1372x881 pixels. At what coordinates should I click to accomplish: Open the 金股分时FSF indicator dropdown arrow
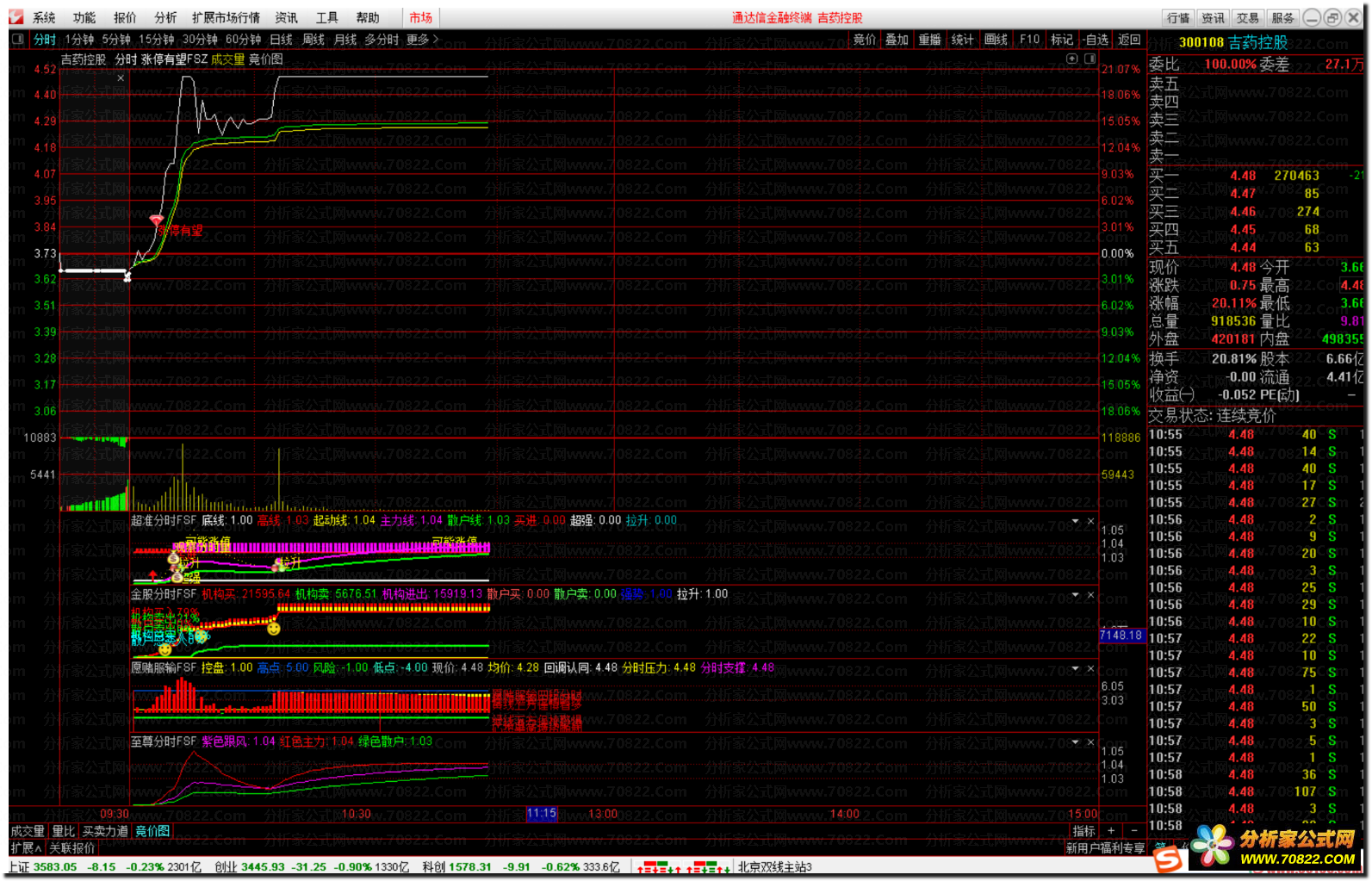[1075, 595]
